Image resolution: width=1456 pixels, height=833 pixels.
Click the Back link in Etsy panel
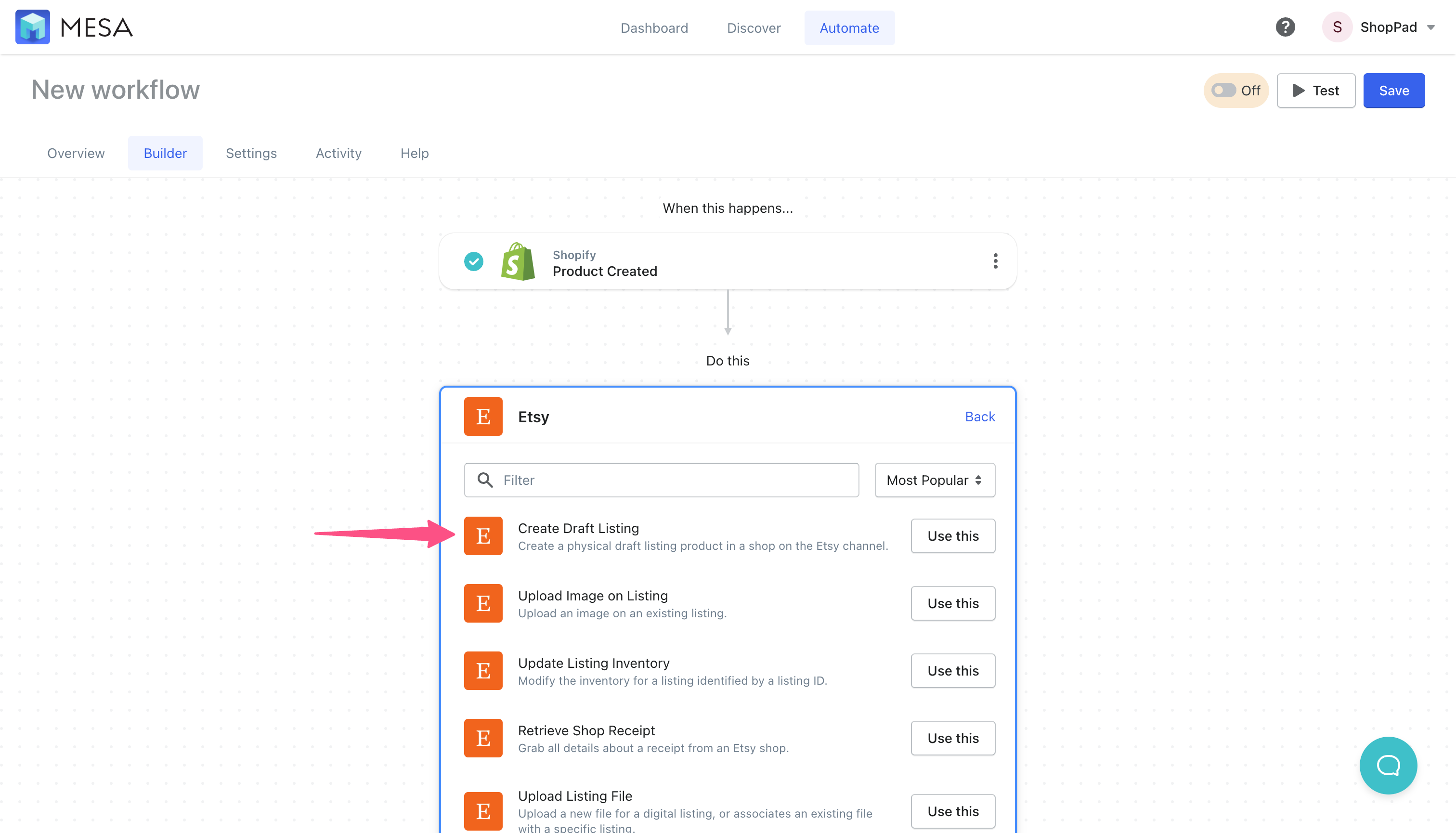[980, 416]
